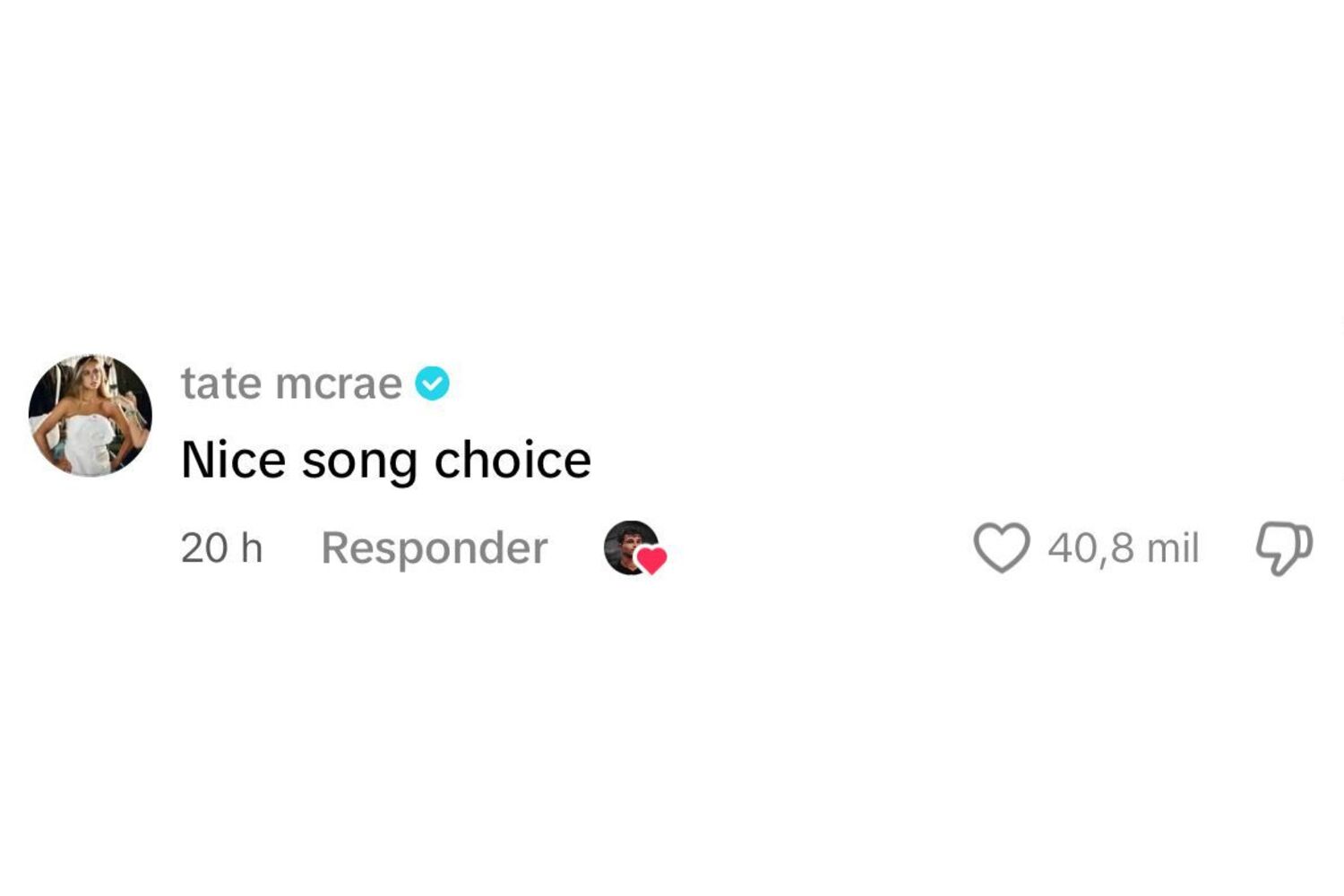The height and width of the screenshot is (896, 1344).
Task: Click "mcrae" in the commenter name
Action: click(339, 384)
